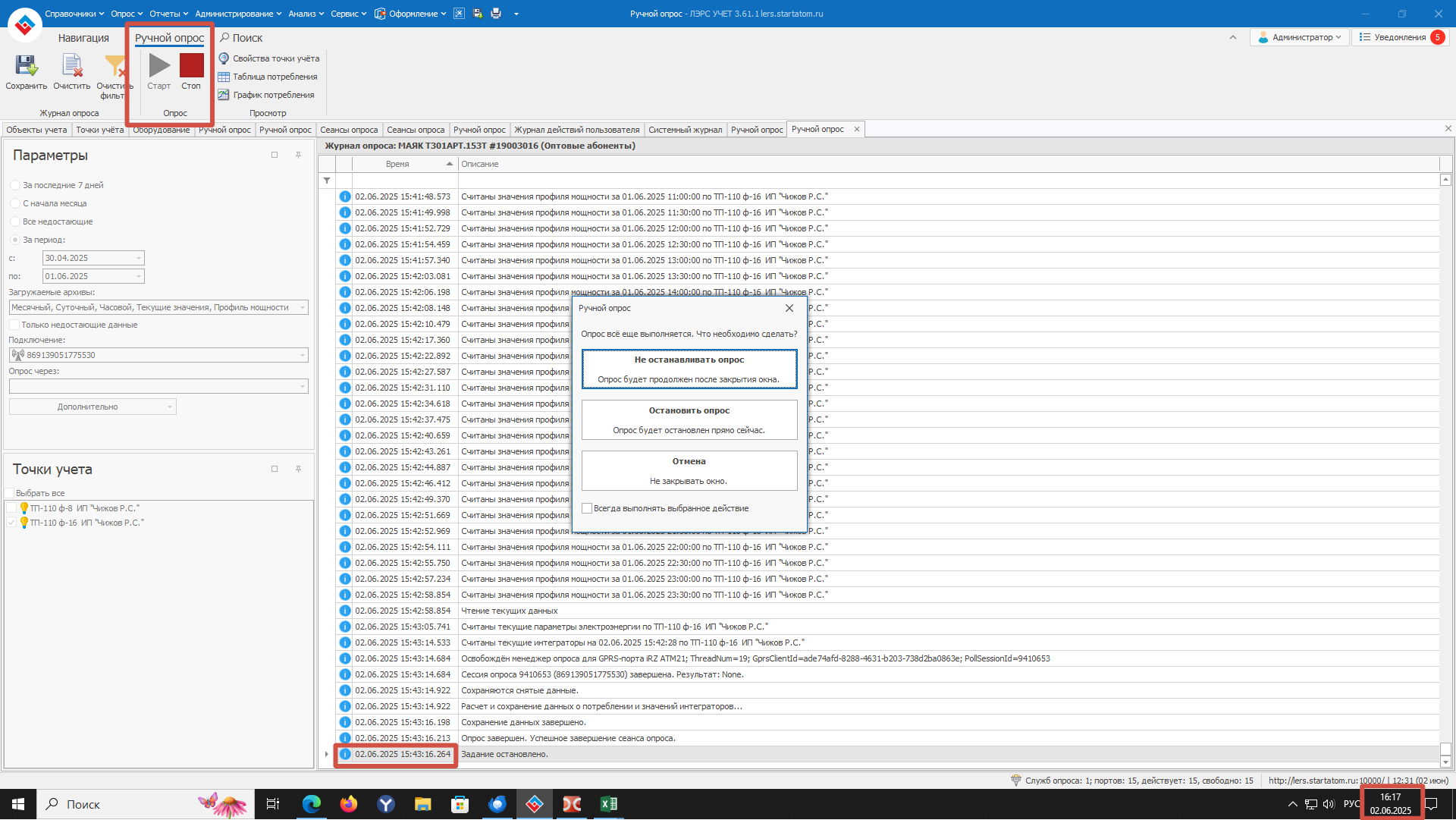Select С начала месяца option
1456x820 pixels.
click(x=15, y=203)
